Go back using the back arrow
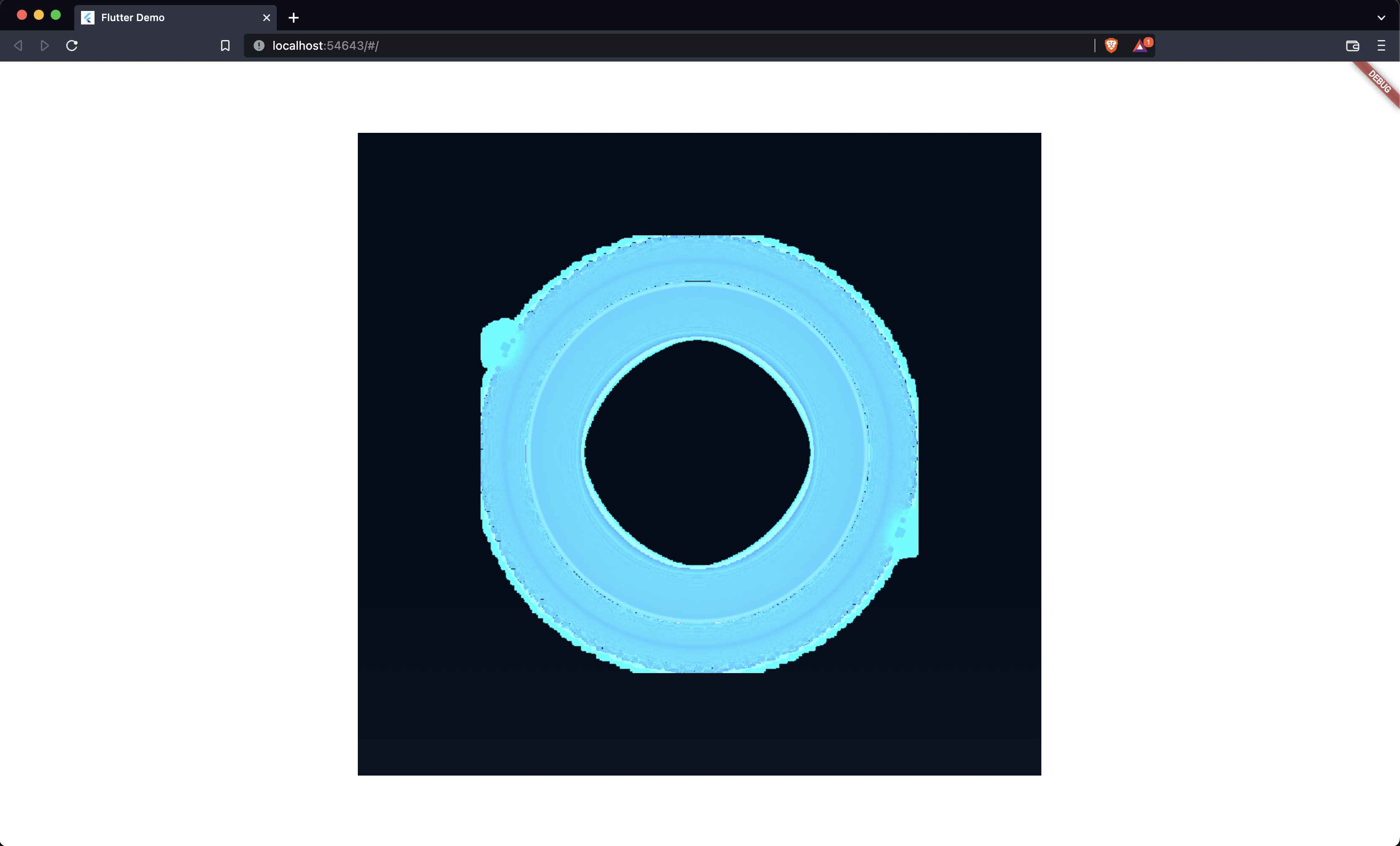The height and width of the screenshot is (846, 1400). pos(18,46)
